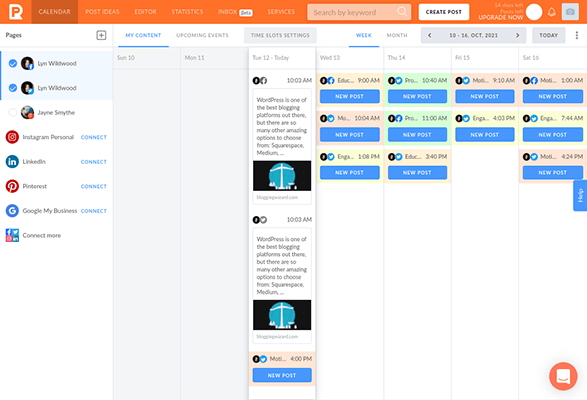Click the date range 10 - 16, Oct, 2021
Screen dimensions: 587x400
click(474, 35)
